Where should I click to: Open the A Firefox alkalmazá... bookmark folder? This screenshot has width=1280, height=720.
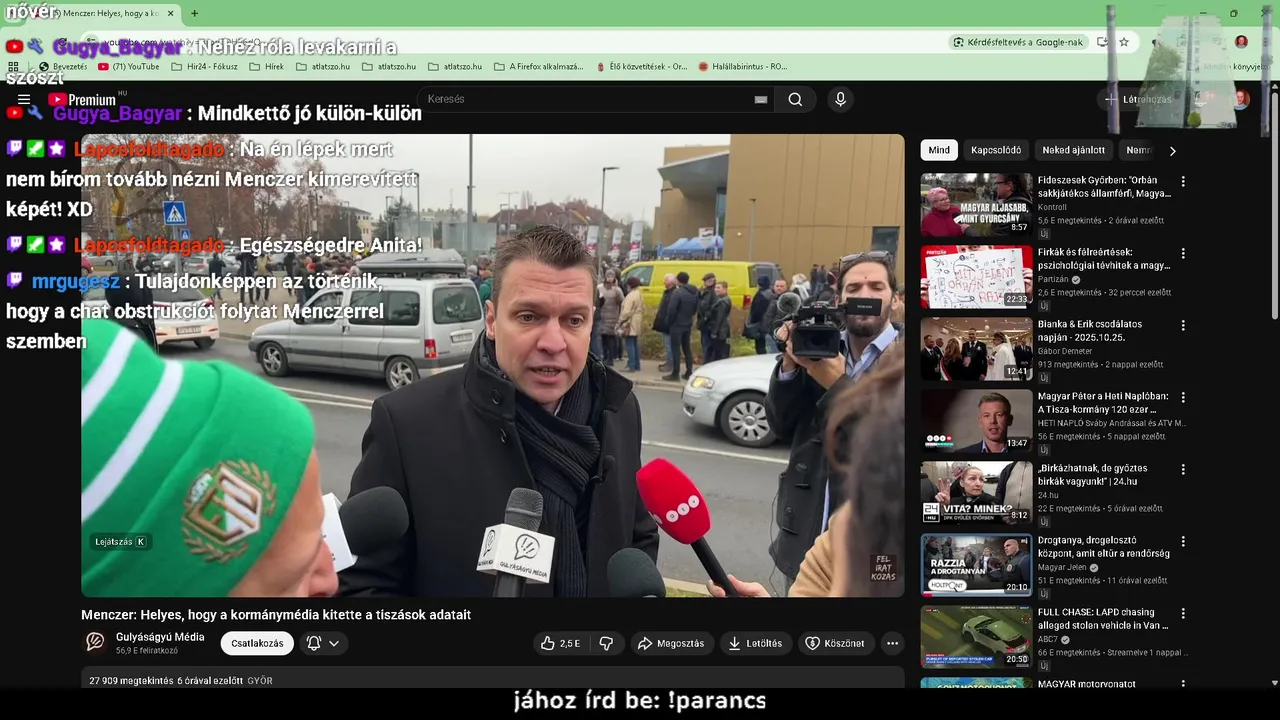click(x=538, y=66)
